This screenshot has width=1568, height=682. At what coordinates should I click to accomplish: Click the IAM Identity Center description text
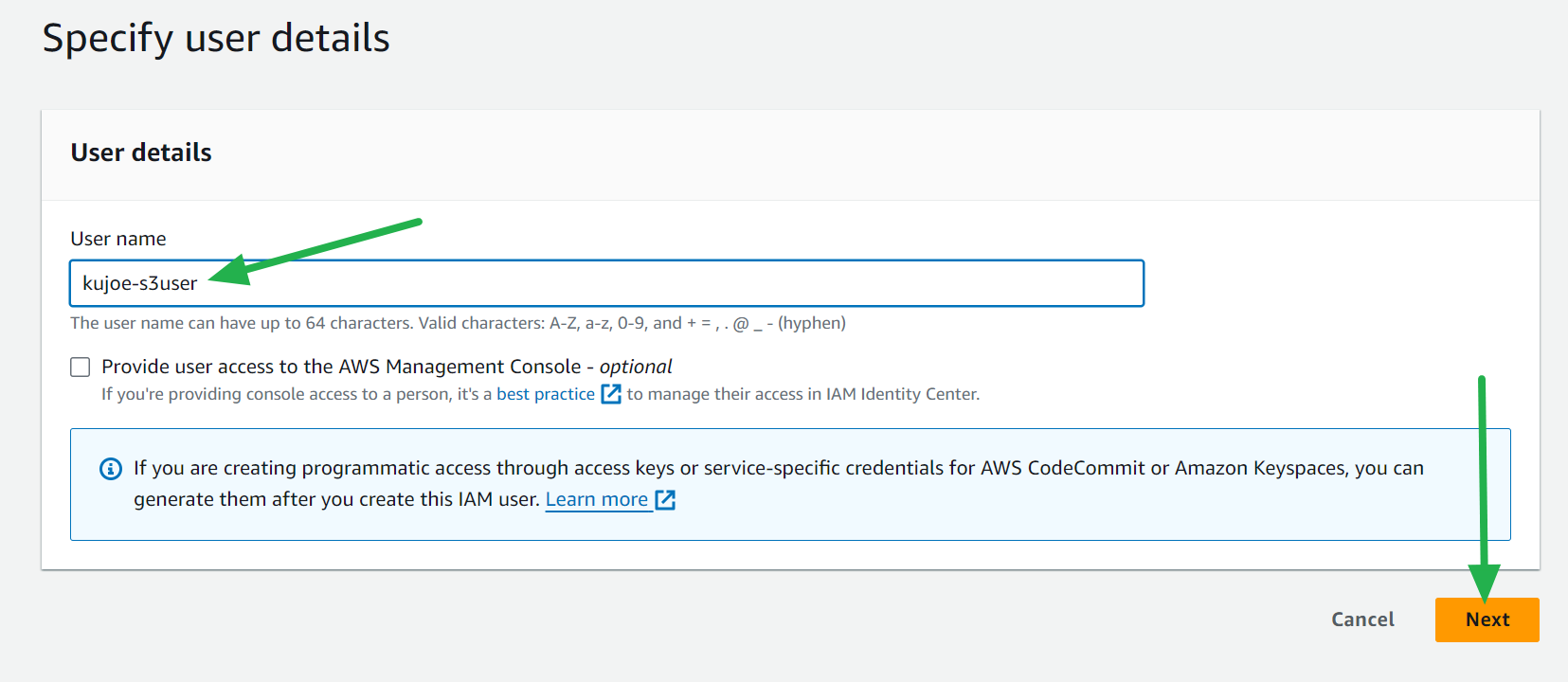click(540, 394)
